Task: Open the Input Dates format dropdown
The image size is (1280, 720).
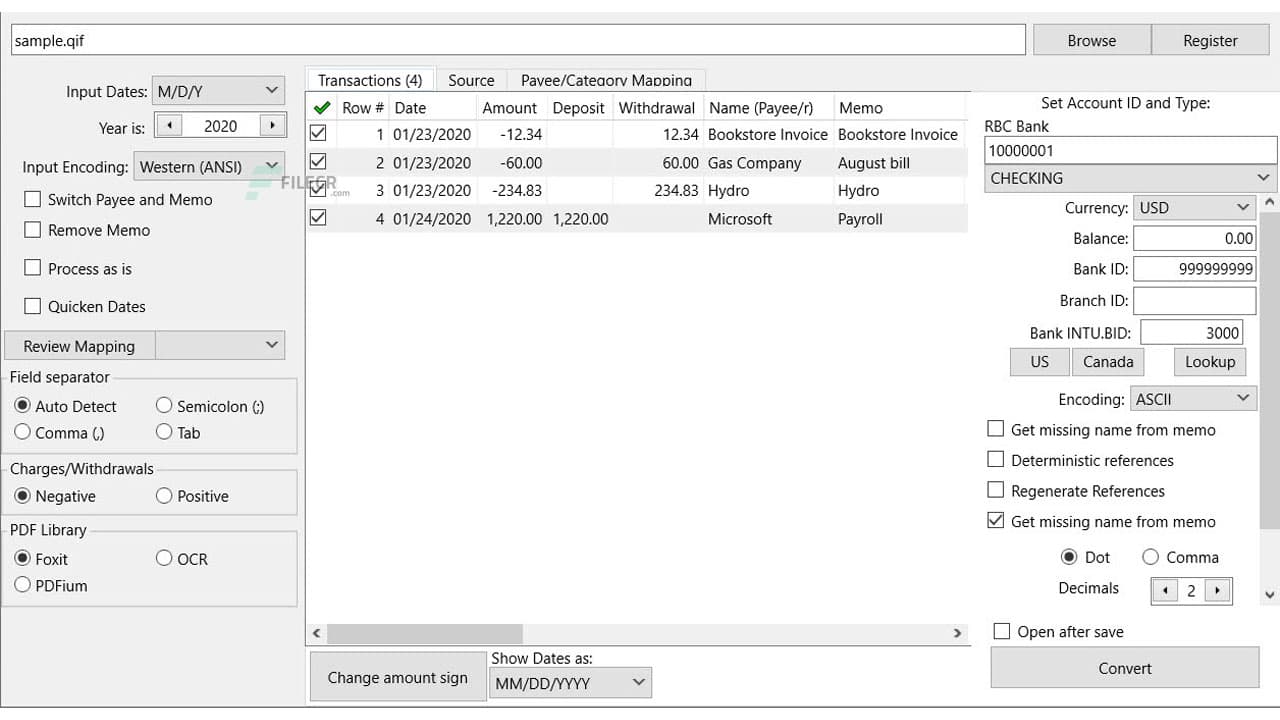Action: (x=218, y=90)
